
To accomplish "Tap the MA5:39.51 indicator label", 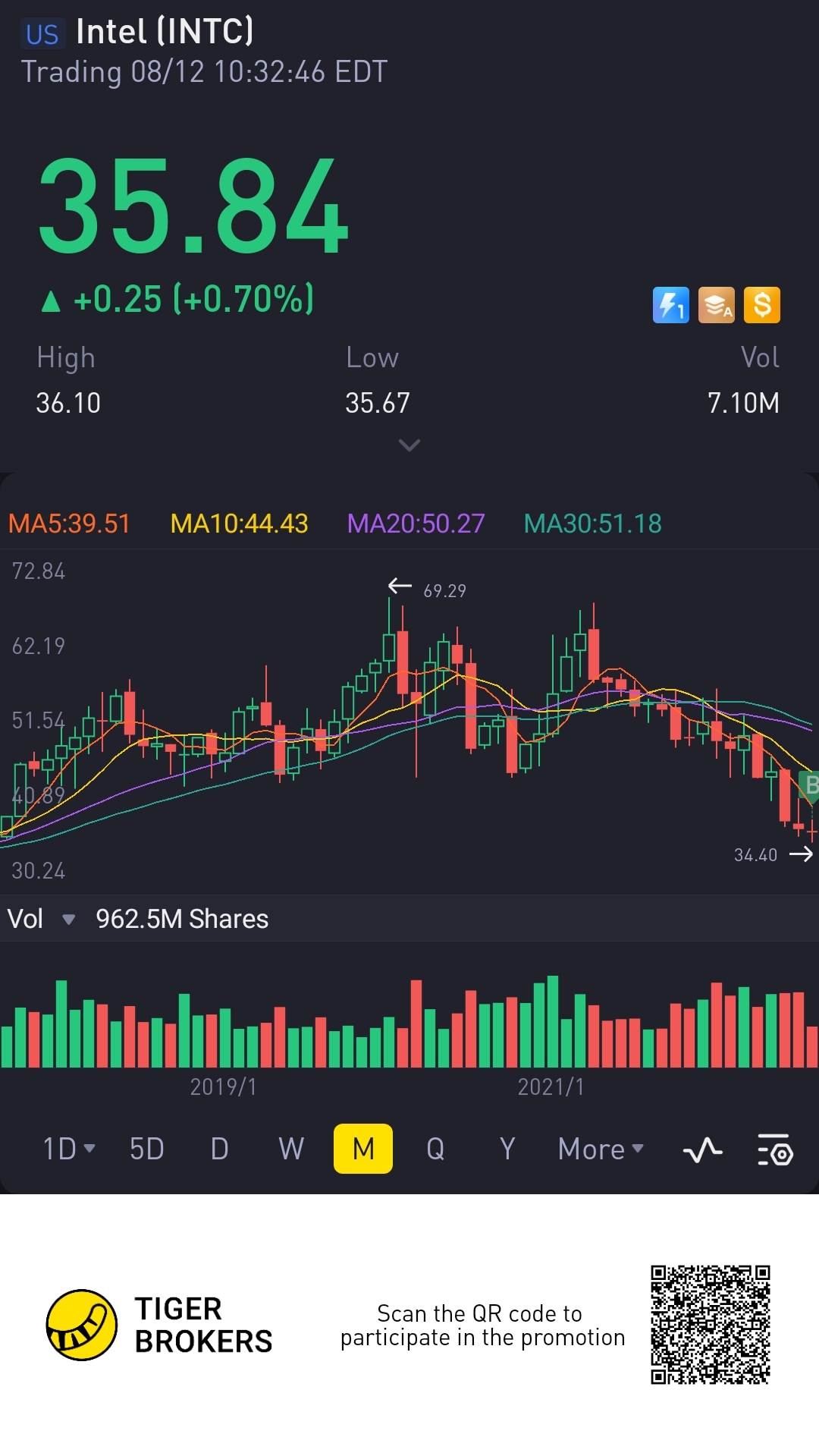I will pos(69,524).
